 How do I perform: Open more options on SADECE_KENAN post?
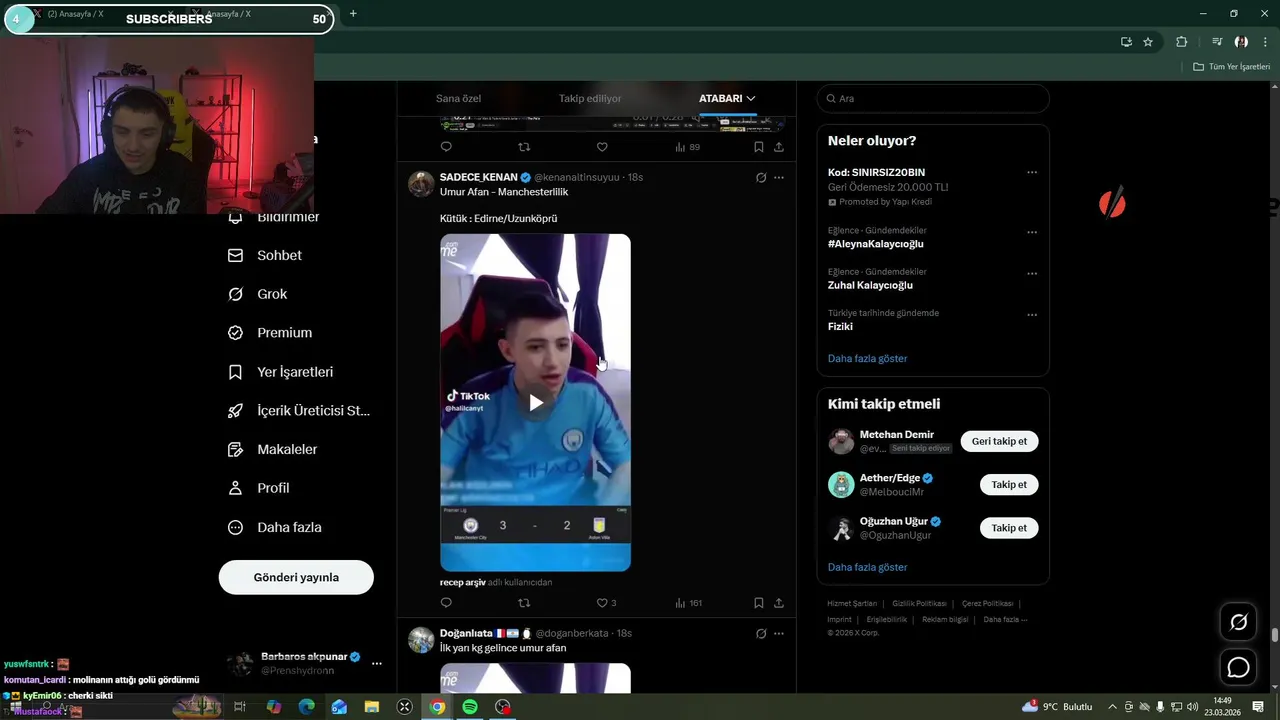click(779, 178)
